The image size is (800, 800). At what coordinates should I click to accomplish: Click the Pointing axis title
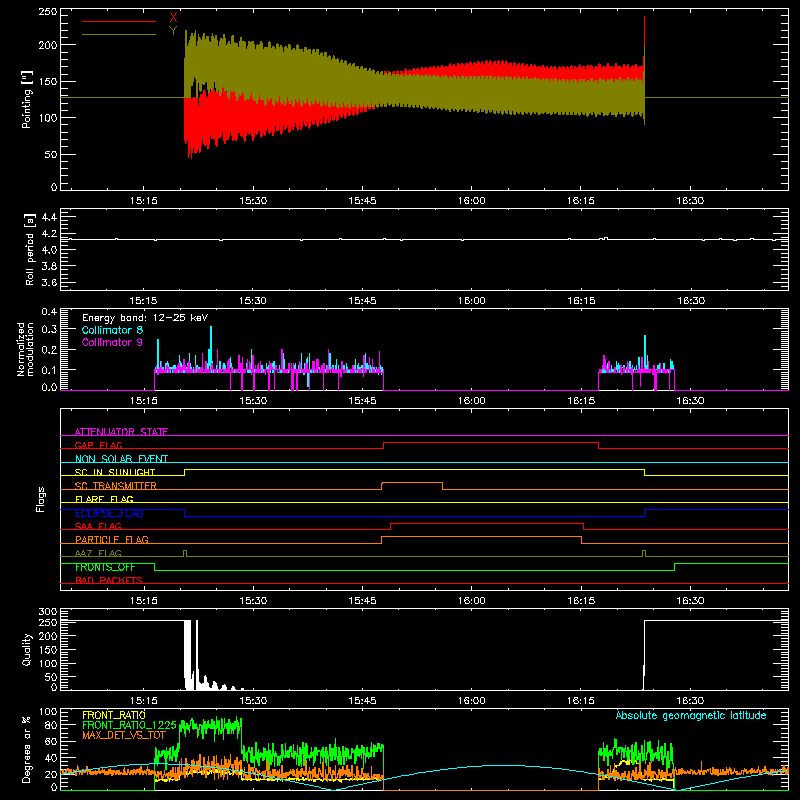tap(27, 99)
